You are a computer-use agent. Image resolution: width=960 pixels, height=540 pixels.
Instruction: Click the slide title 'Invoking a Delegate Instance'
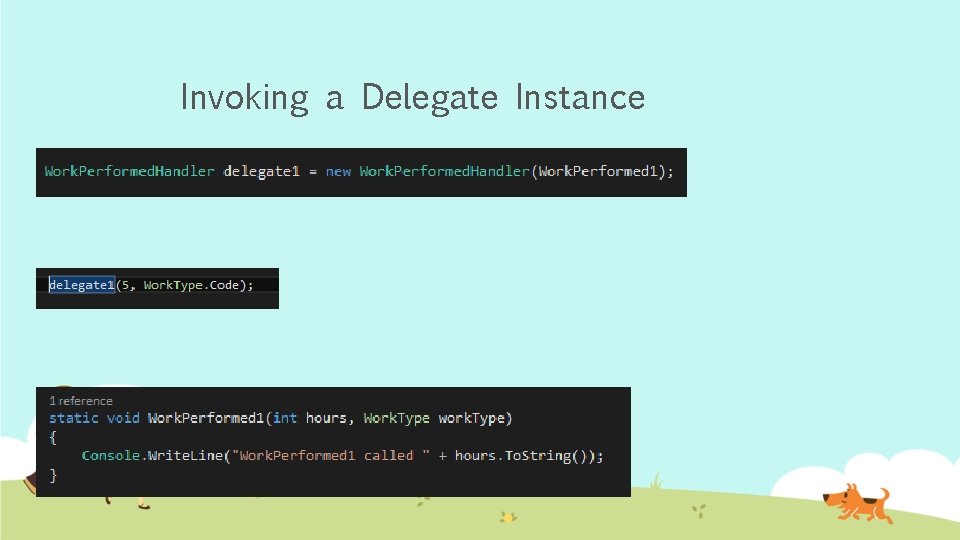click(x=413, y=98)
